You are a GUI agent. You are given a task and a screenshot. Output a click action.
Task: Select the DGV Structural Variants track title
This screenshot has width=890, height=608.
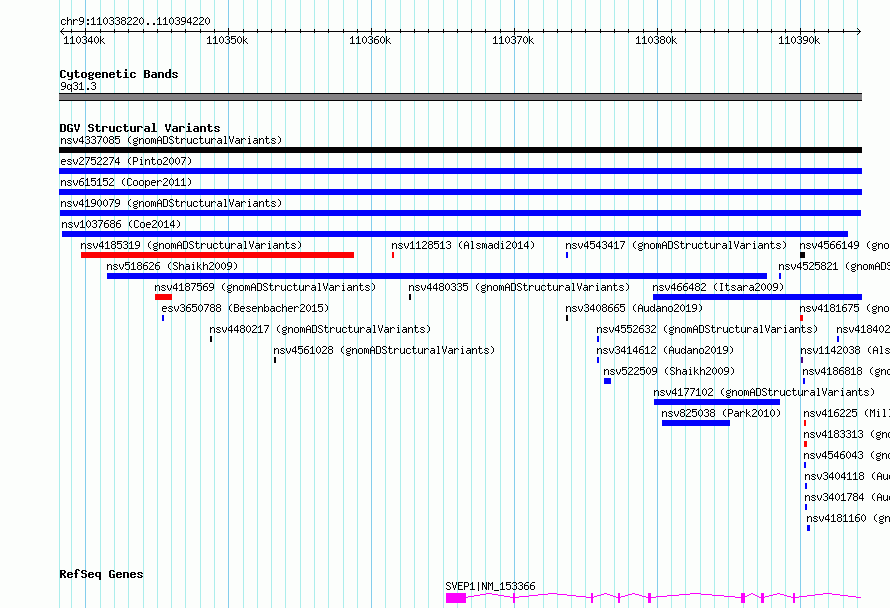click(140, 128)
